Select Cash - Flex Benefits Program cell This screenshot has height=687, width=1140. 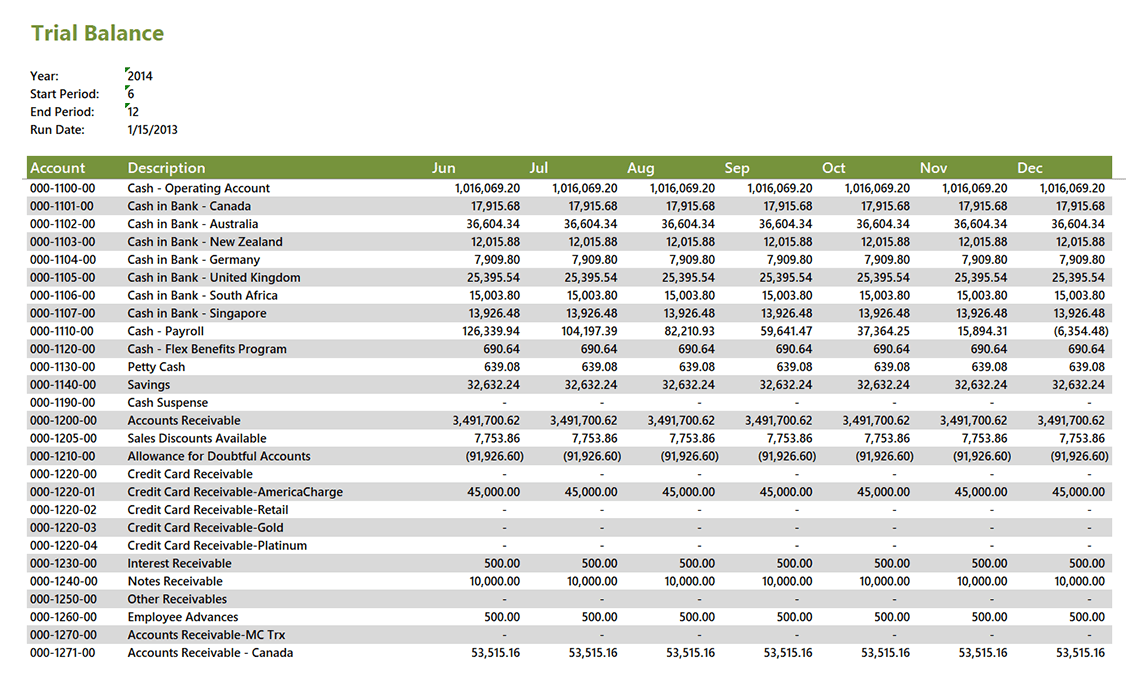point(207,349)
